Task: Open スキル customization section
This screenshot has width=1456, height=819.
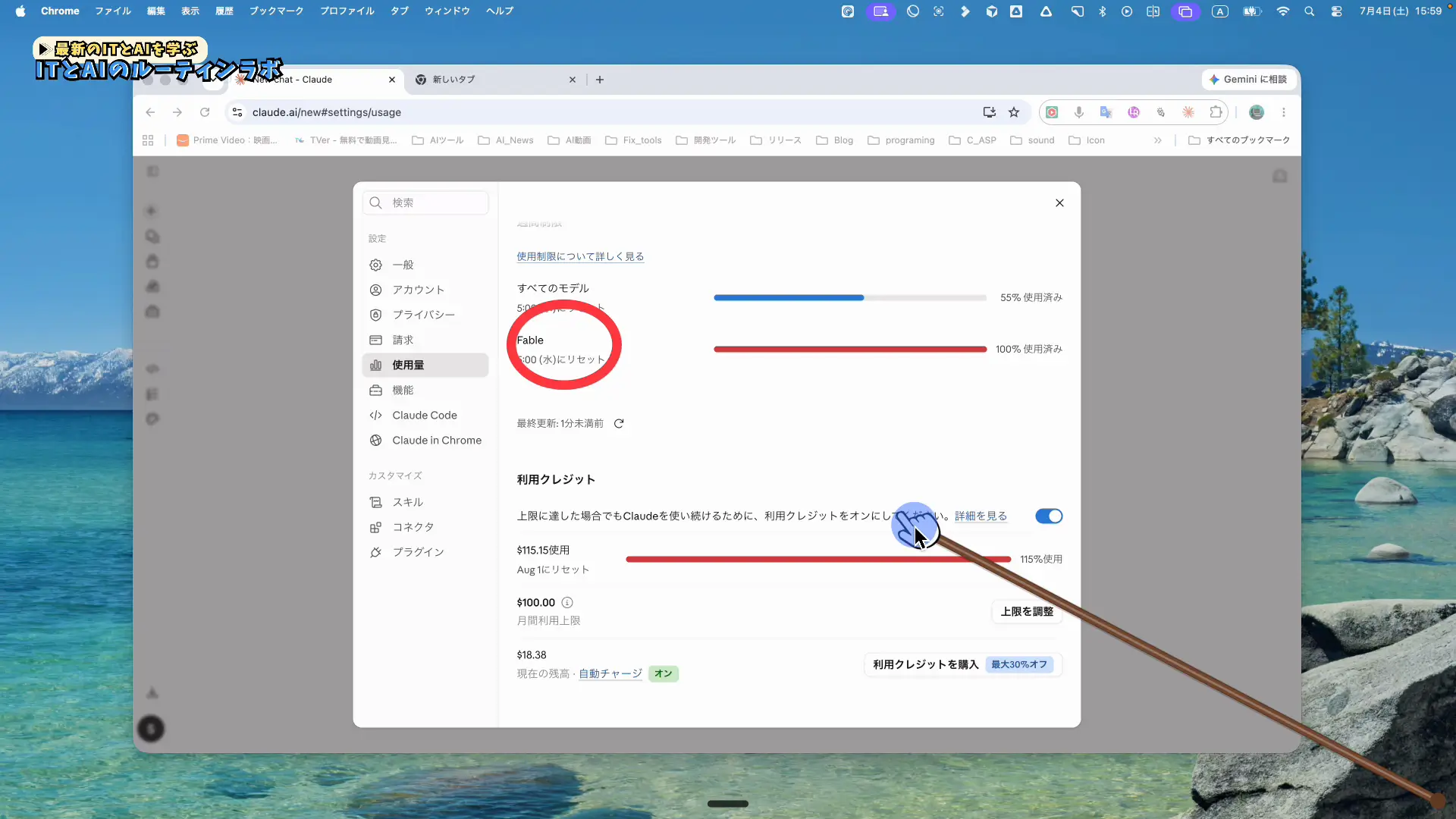Action: (425, 502)
